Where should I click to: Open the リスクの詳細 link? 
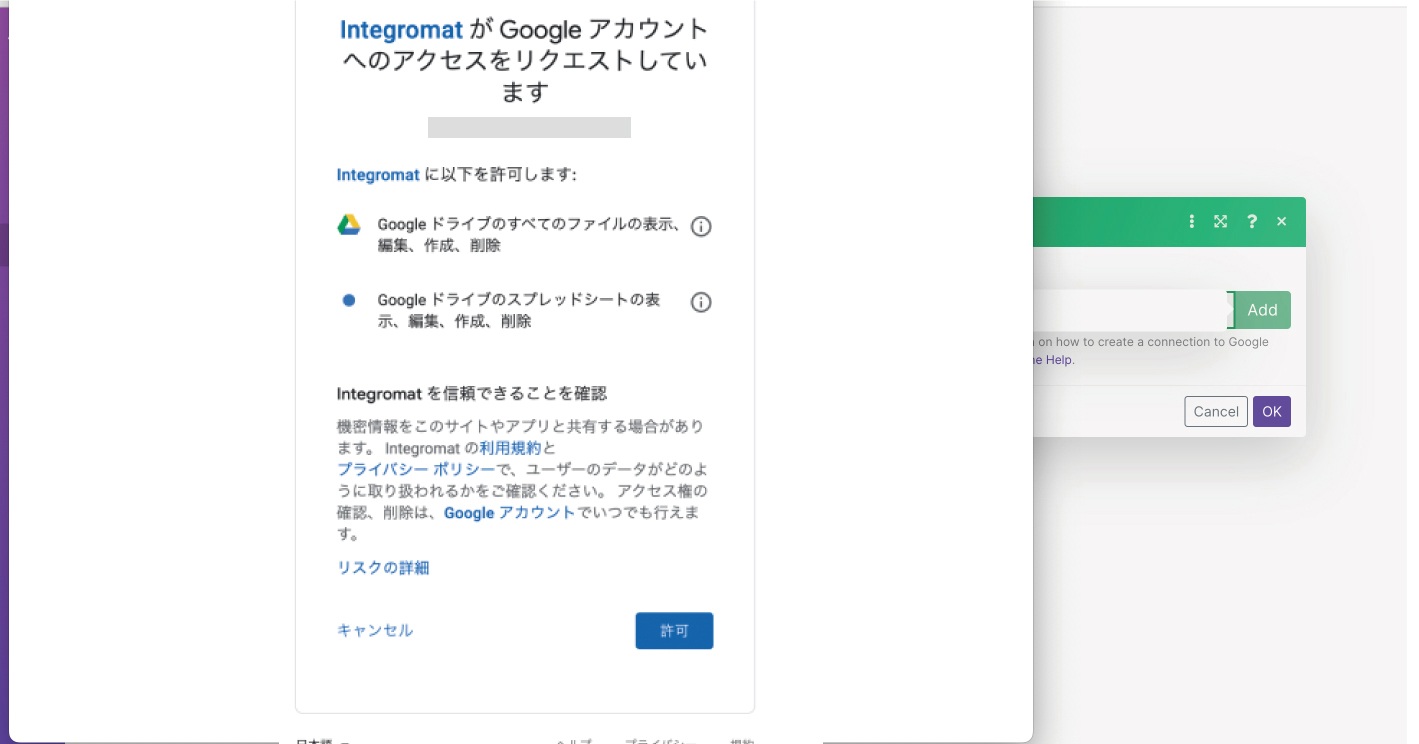(383, 568)
